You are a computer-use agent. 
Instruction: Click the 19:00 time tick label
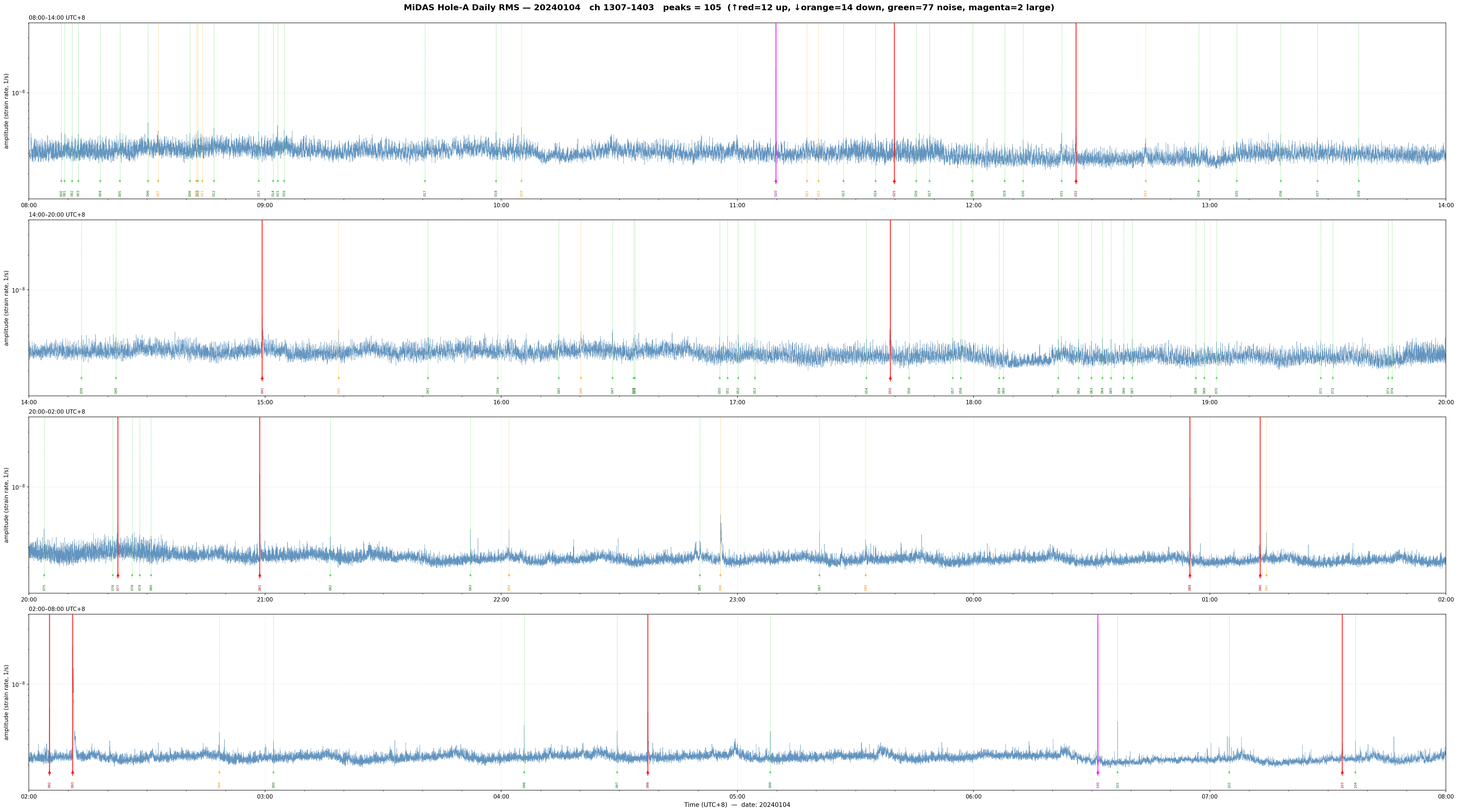(1210, 402)
